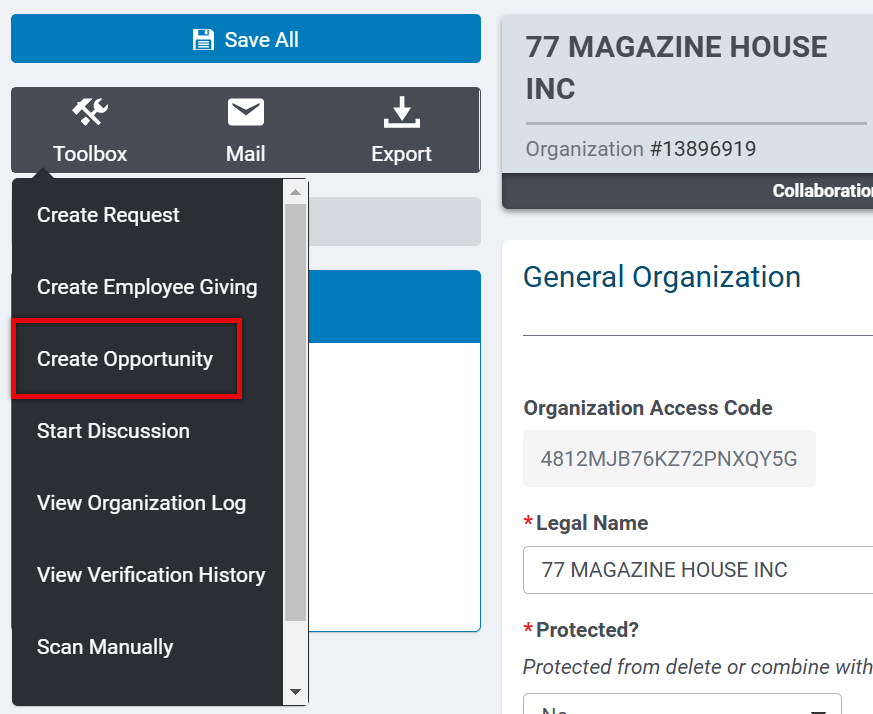Click the floppy disk icon on Save All
873x714 pixels.
pos(203,40)
